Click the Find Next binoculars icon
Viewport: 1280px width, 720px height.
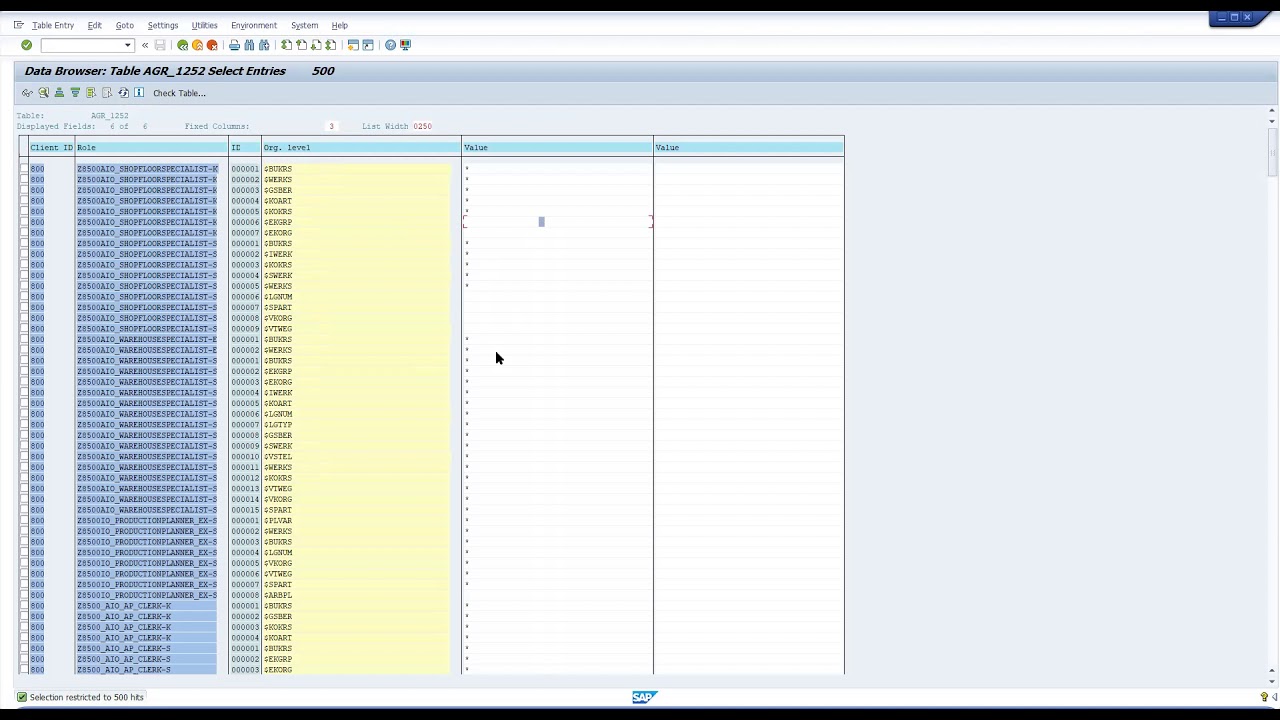pos(264,45)
